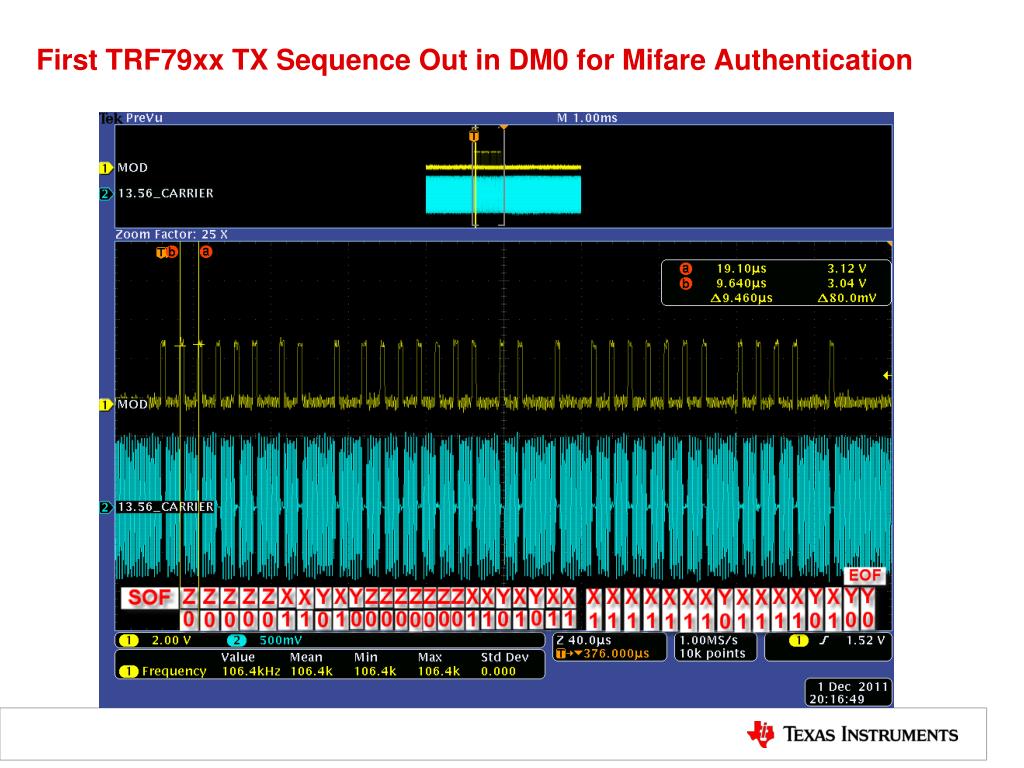
Task: Click the 20:16:49 time readout
Action: [837, 699]
